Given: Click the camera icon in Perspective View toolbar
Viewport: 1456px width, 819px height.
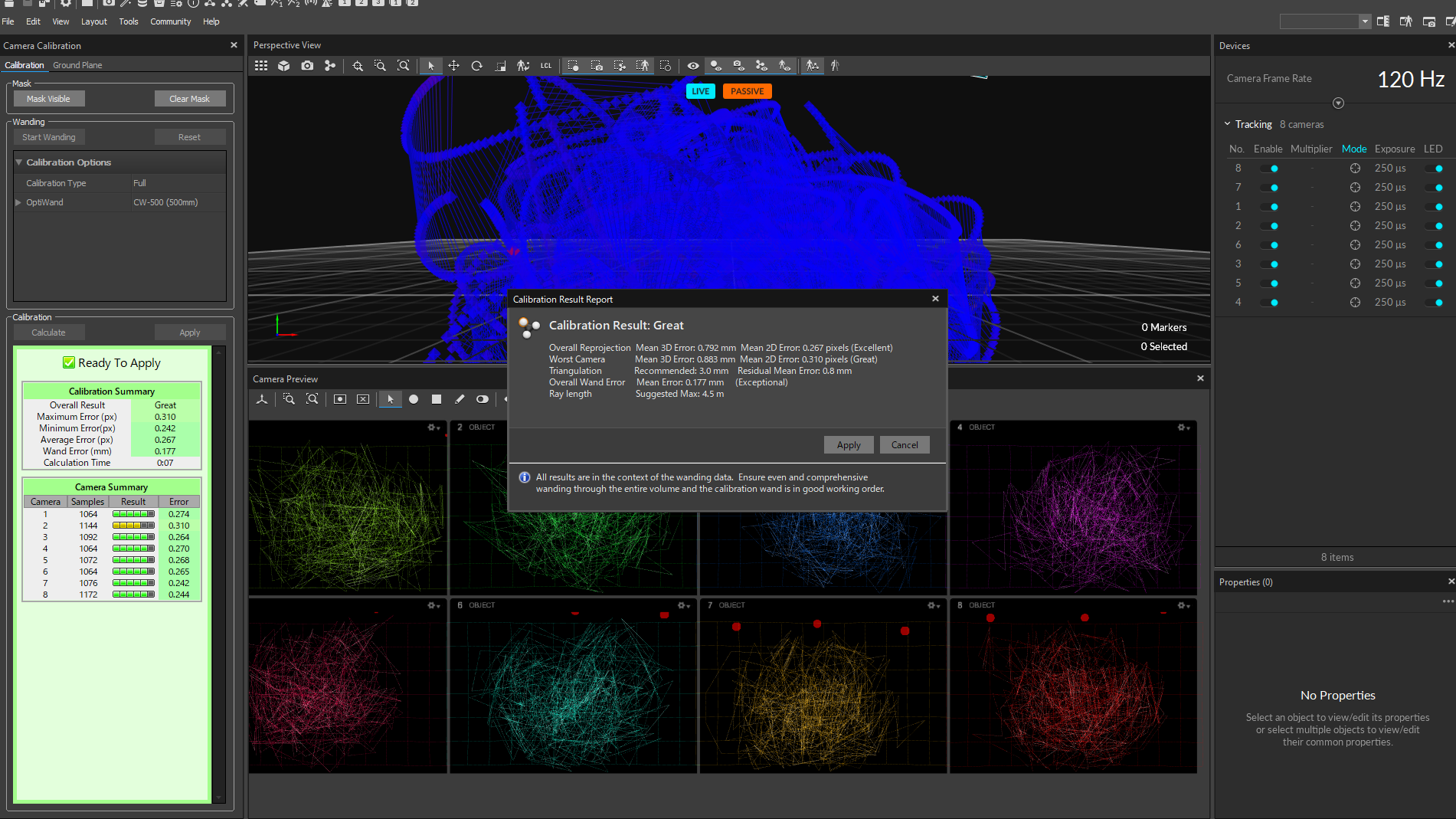Looking at the screenshot, I should (307, 66).
